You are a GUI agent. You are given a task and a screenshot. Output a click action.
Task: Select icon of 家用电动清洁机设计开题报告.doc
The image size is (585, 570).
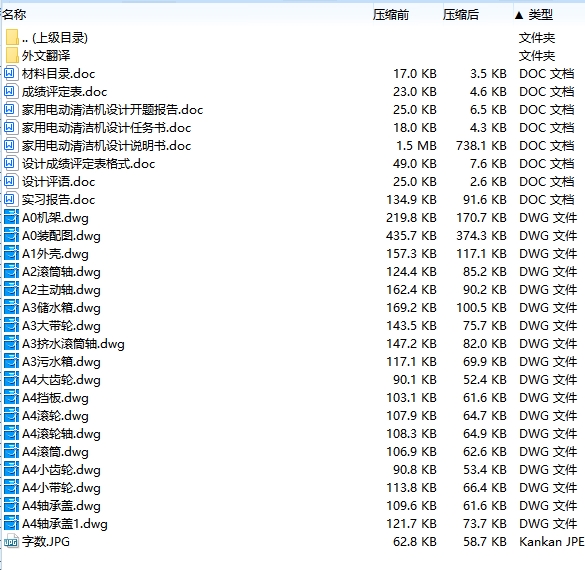pos(10,109)
